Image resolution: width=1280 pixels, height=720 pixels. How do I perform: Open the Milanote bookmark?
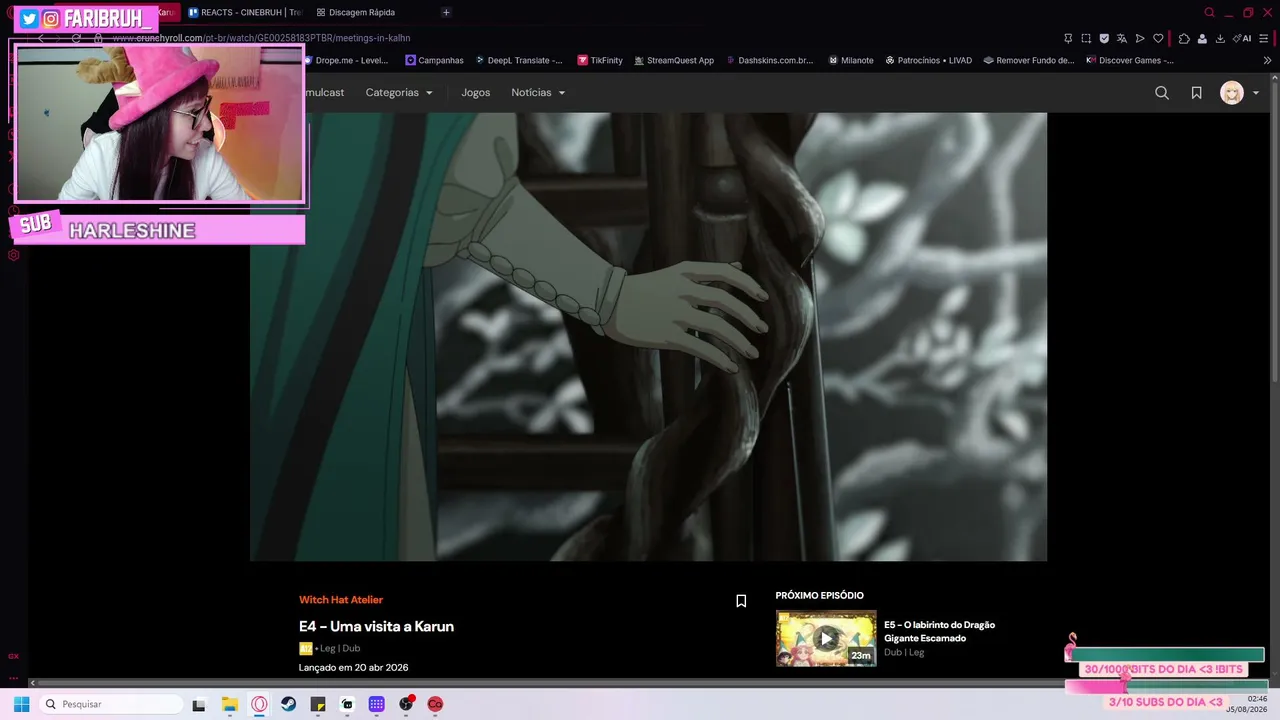850,60
